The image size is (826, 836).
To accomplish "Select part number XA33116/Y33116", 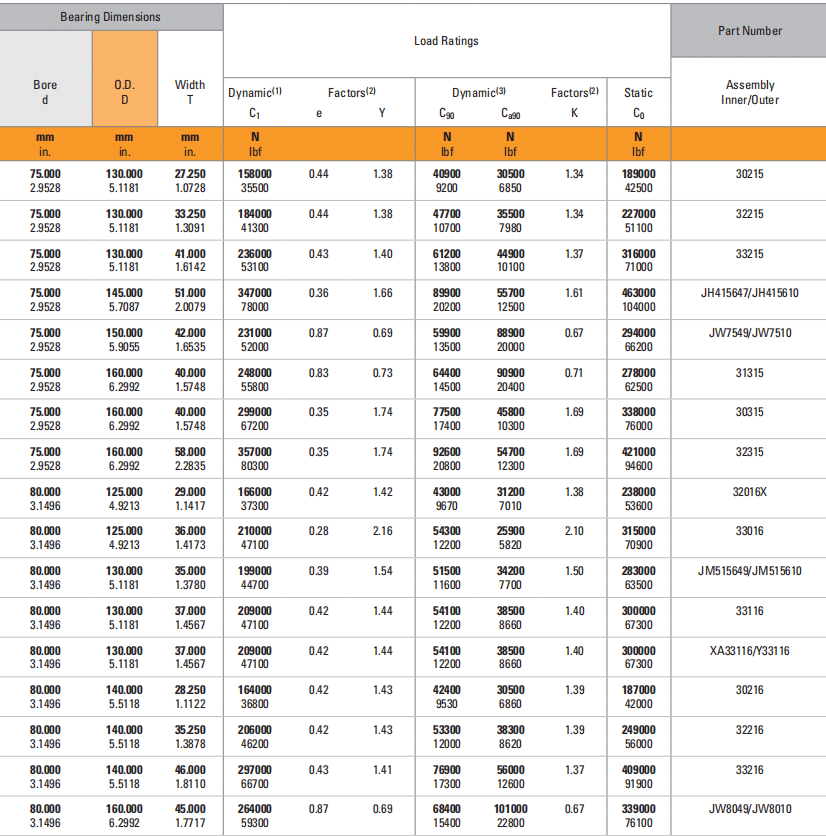I will pos(749,651).
